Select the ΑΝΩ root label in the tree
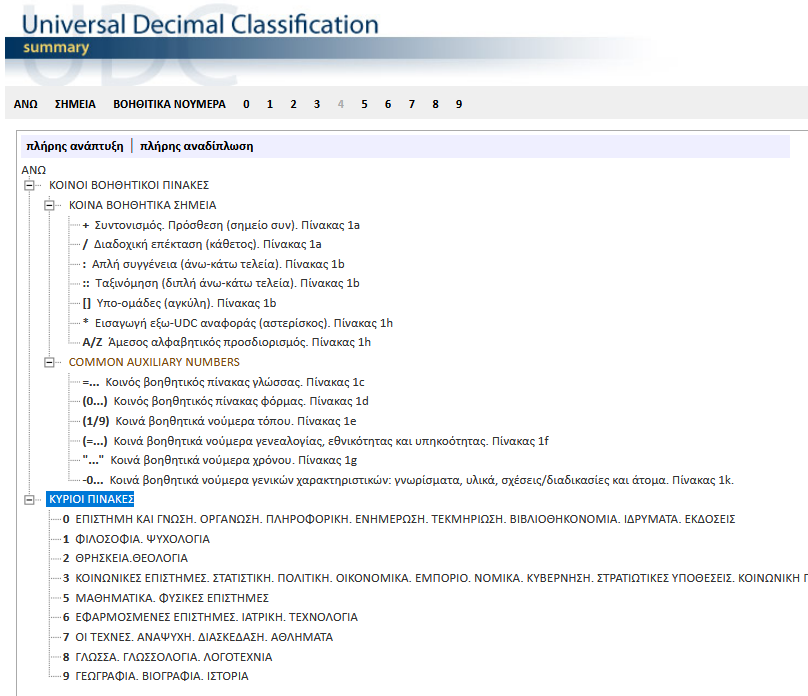Viewport: 808px width, 696px height. pos(33,170)
